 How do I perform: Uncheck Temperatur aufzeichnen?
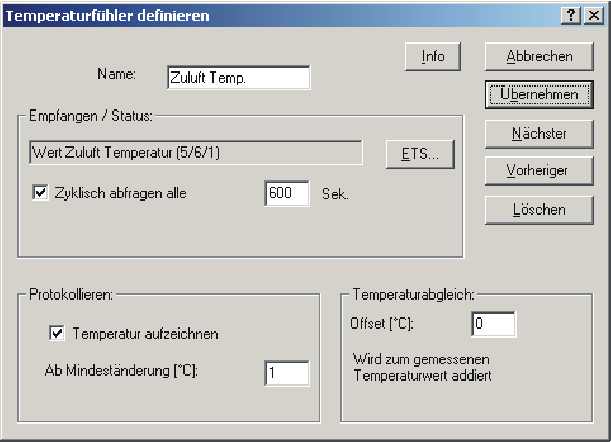tap(57, 334)
